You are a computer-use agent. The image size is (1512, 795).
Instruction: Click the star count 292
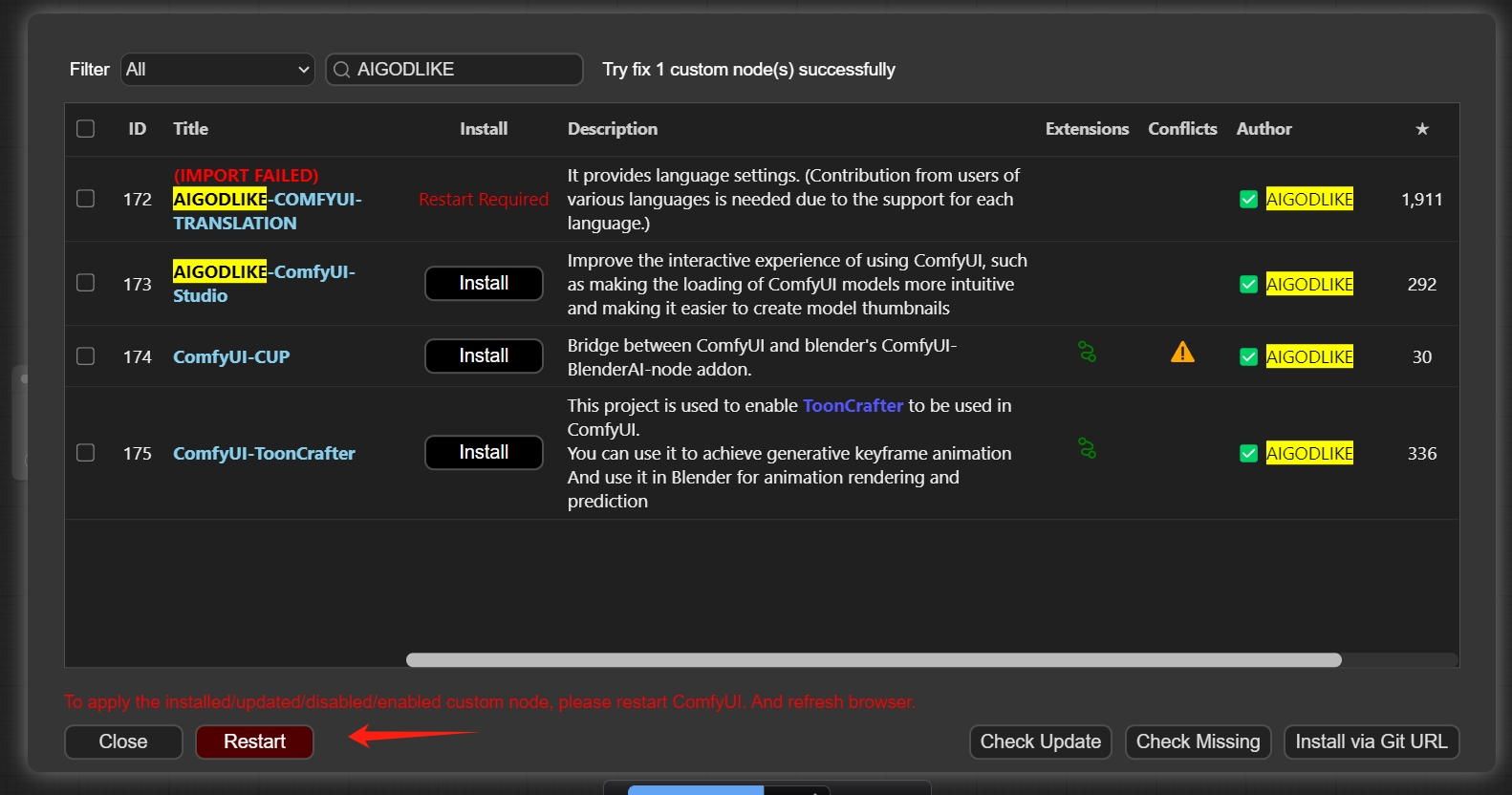(x=1422, y=285)
